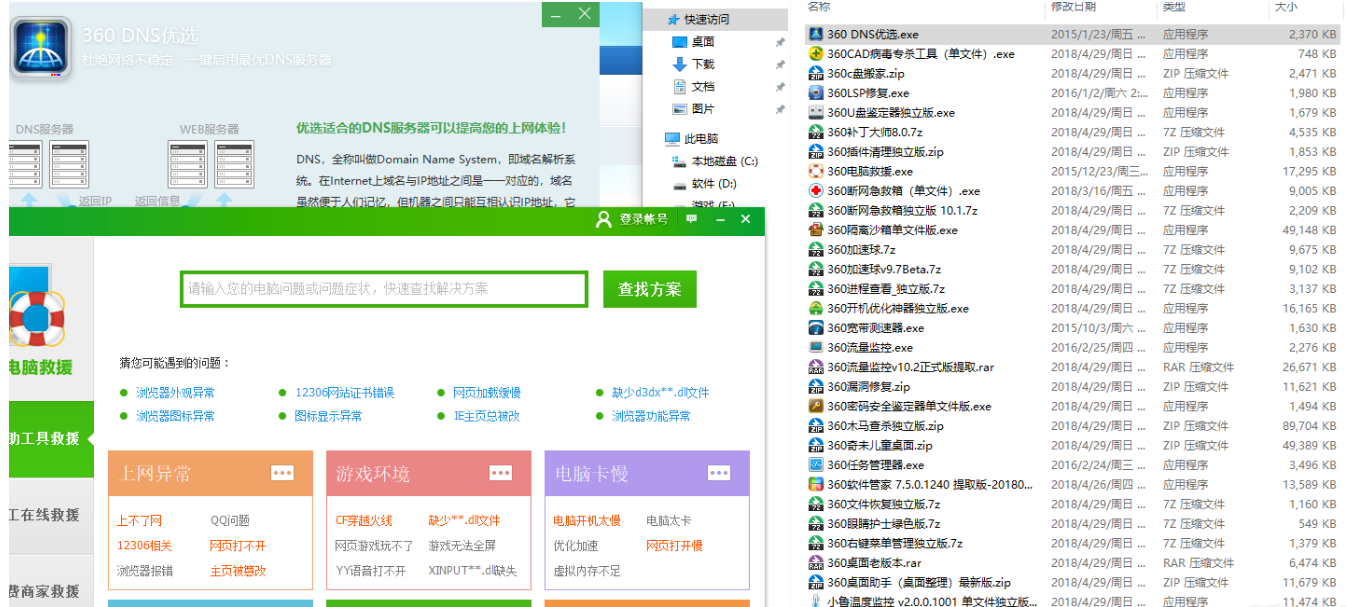The width and height of the screenshot is (1346, 607).
Task: Select the 360U盘鉴定器独立版.exe icon
Action: [816, 113]
